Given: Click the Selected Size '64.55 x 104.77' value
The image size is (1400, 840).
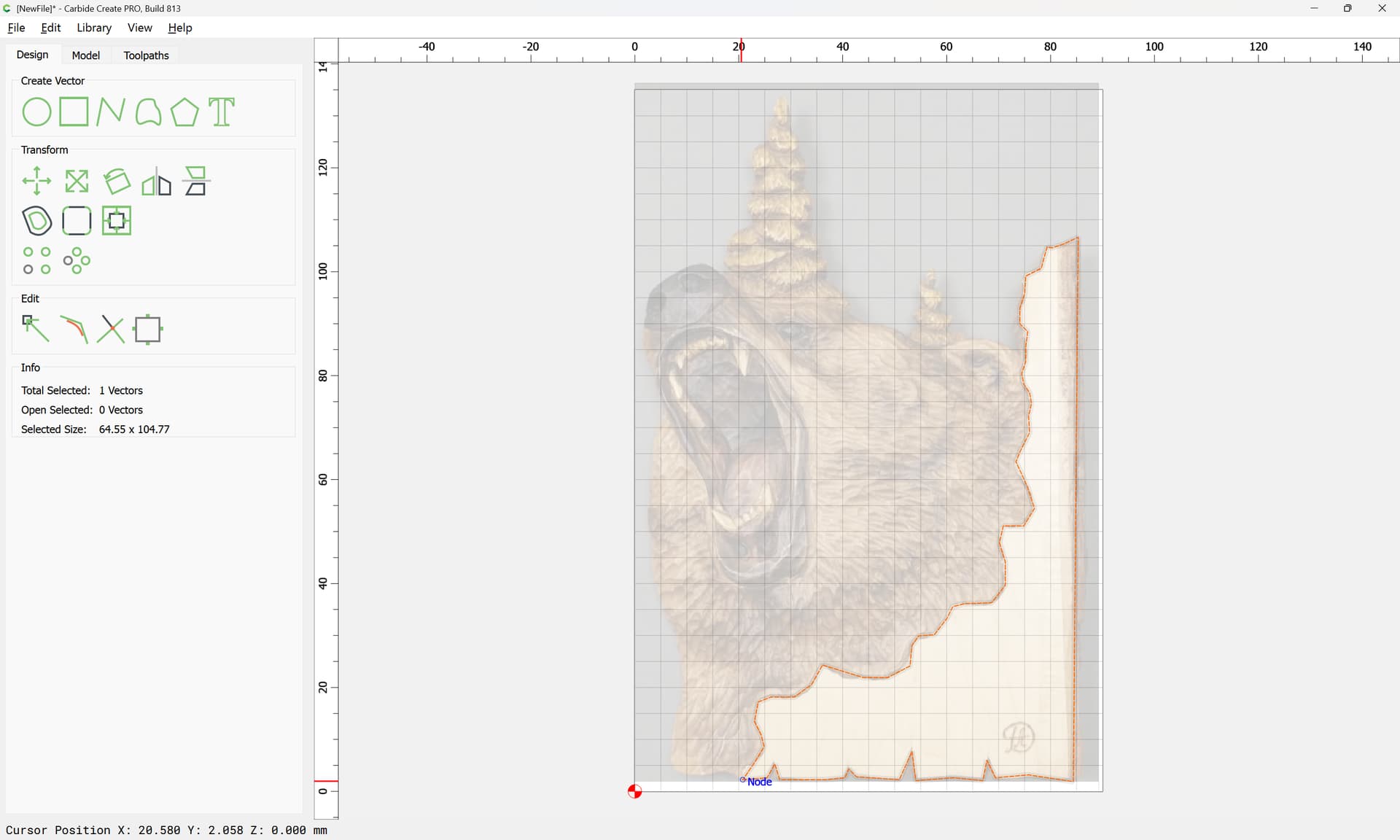Looking at the screenshot, I should pos(134,429).
